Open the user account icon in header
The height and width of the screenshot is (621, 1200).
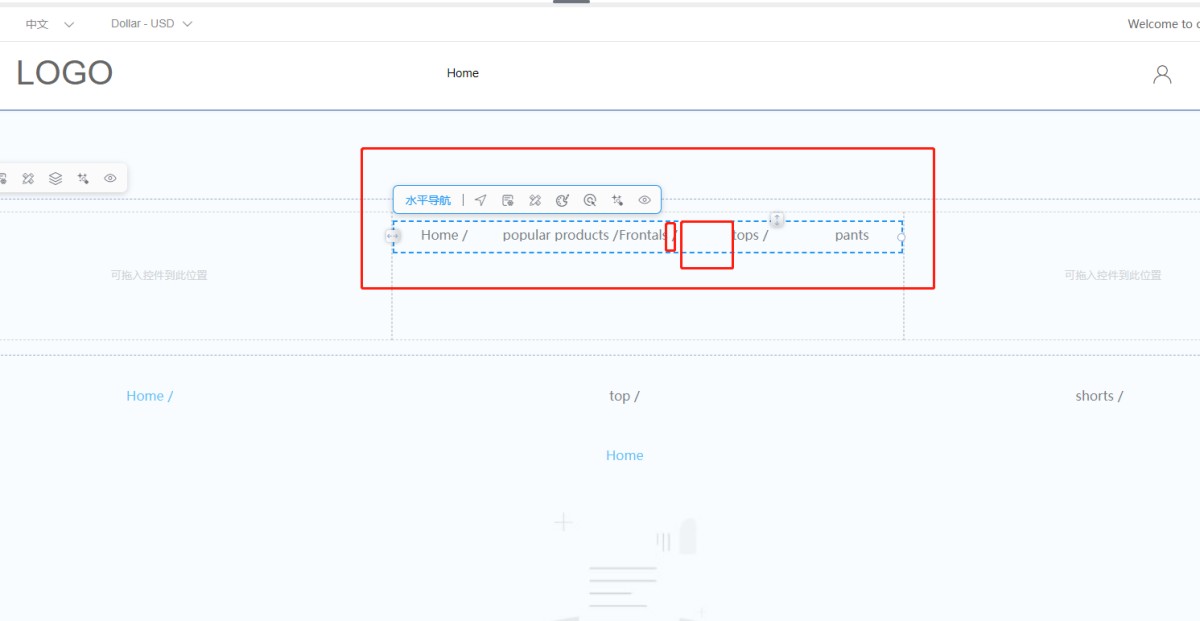(1162, 74)
